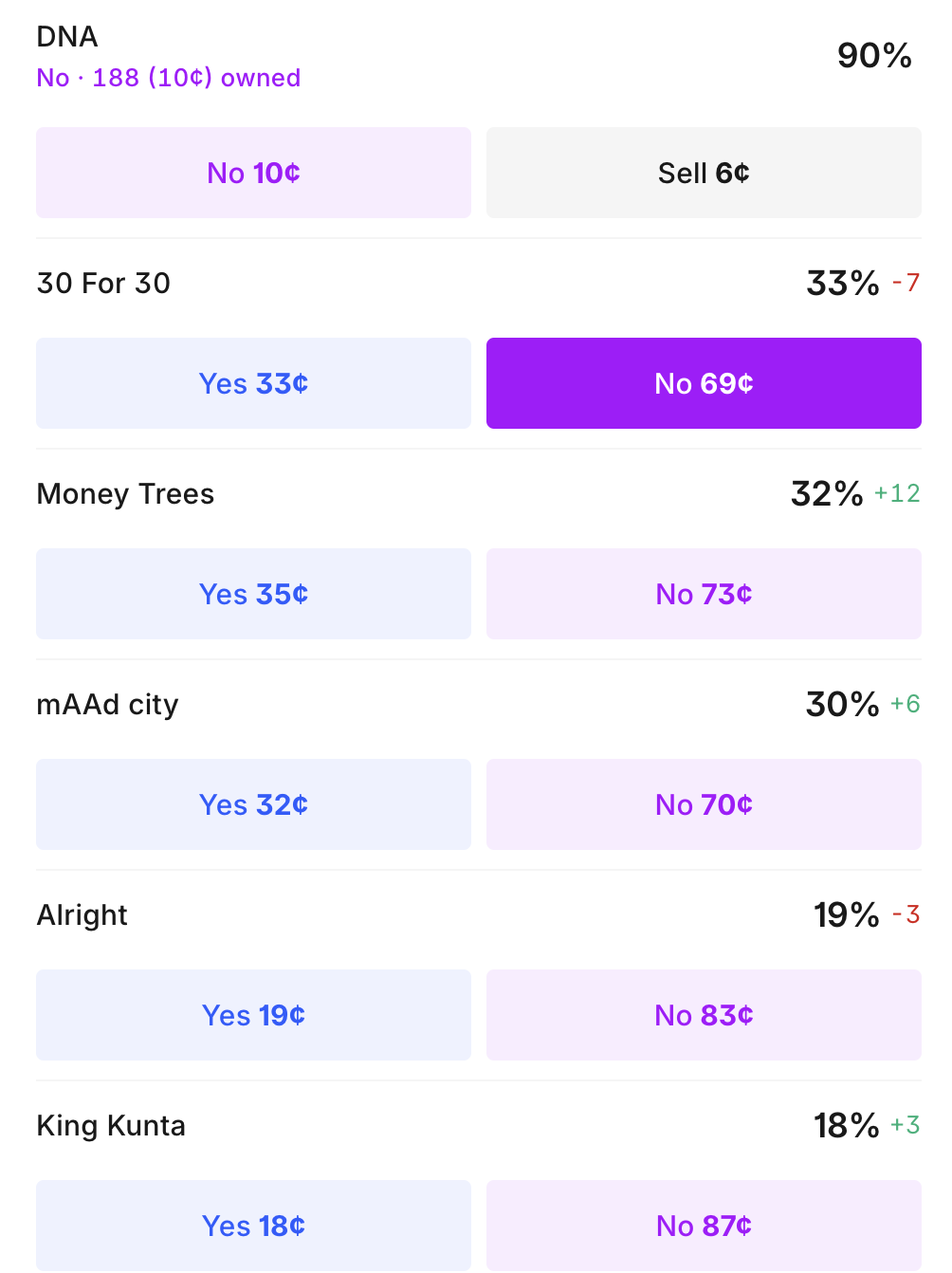Open the 30 For 30 market row

[103, 284]
